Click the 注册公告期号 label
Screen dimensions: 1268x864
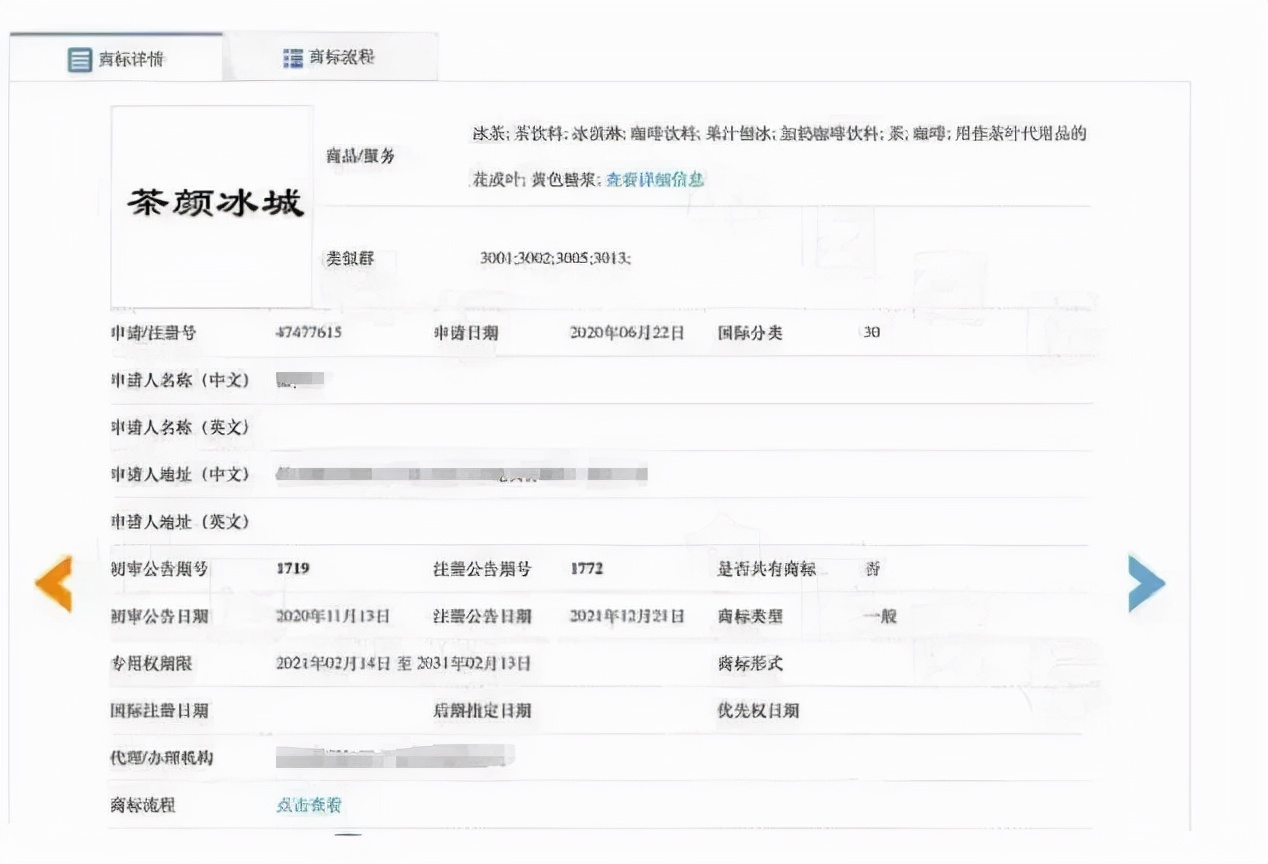(482, 569)
